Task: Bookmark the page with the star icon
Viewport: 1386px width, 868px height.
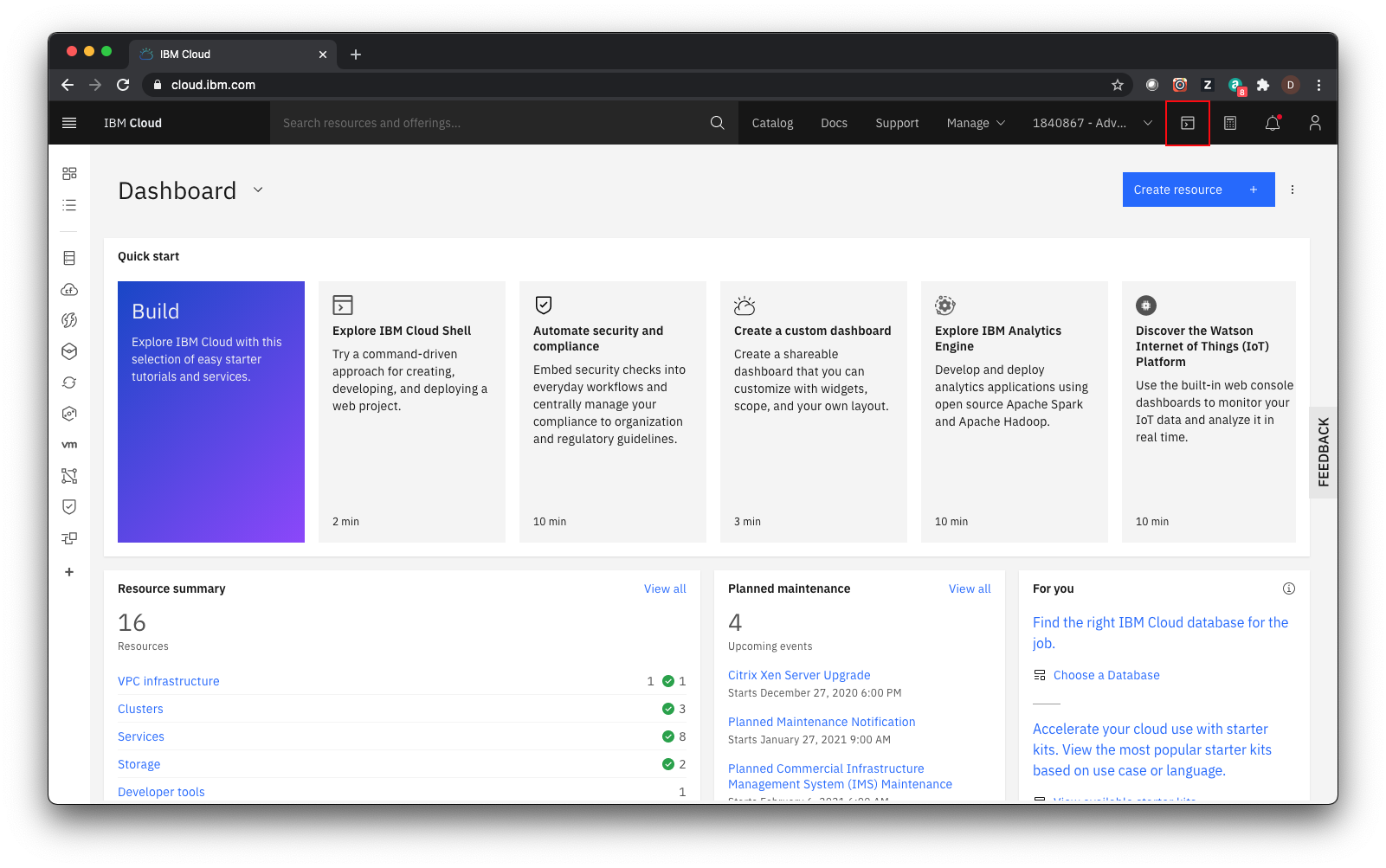Action: tap(1118, 85)
